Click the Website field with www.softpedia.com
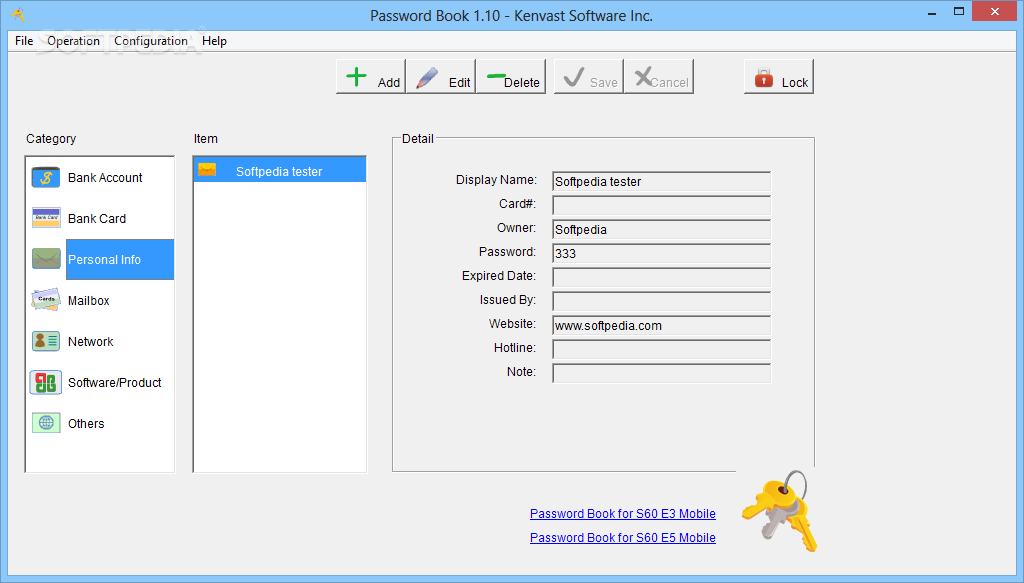The height and width of the screenshot is (583, 1024). (662, 325)
